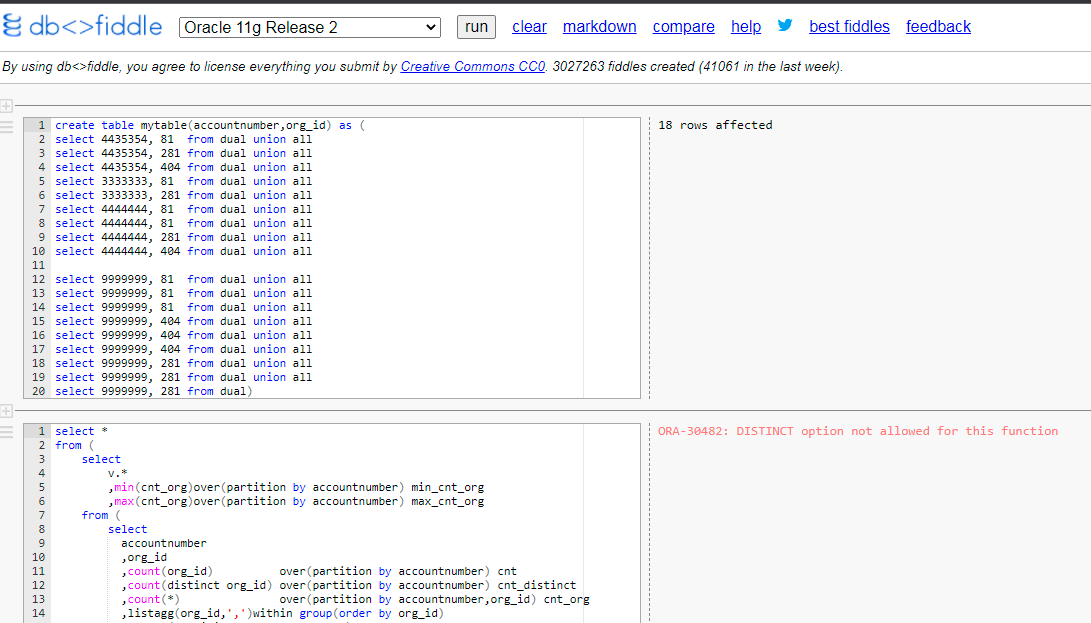1091x623 pixels.
Task: Click the db<>fiddle logo
Action: point(82,26)
